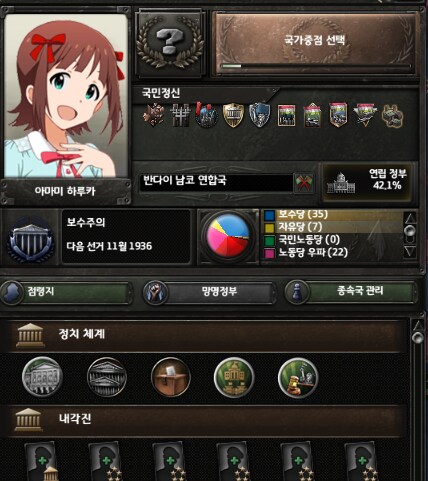Open the 점령지 occupied territories tab

pyautogui.click(x=66, y=292)
